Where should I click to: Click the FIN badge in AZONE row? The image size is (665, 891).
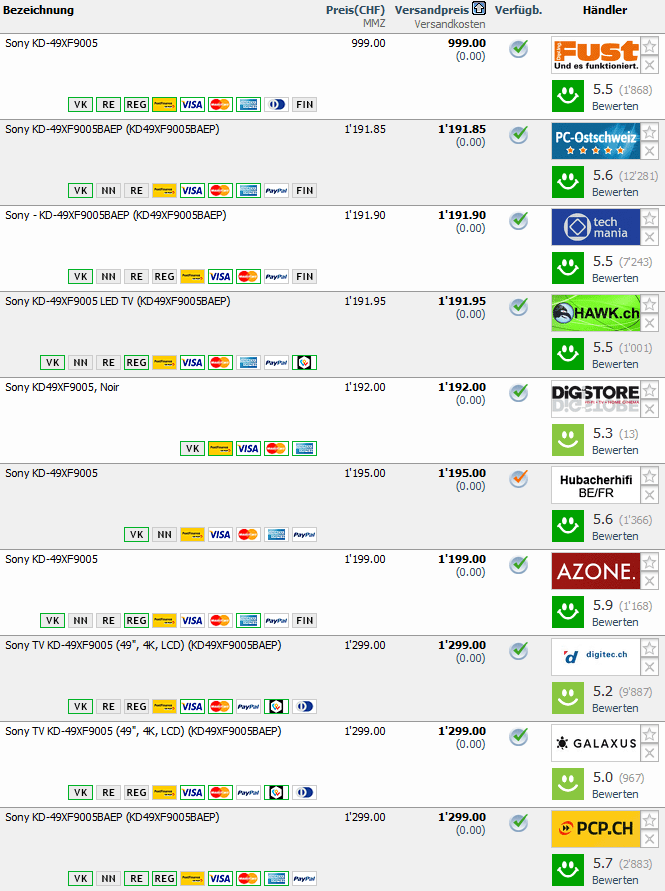pyautogui.click(x=304, y=621)
